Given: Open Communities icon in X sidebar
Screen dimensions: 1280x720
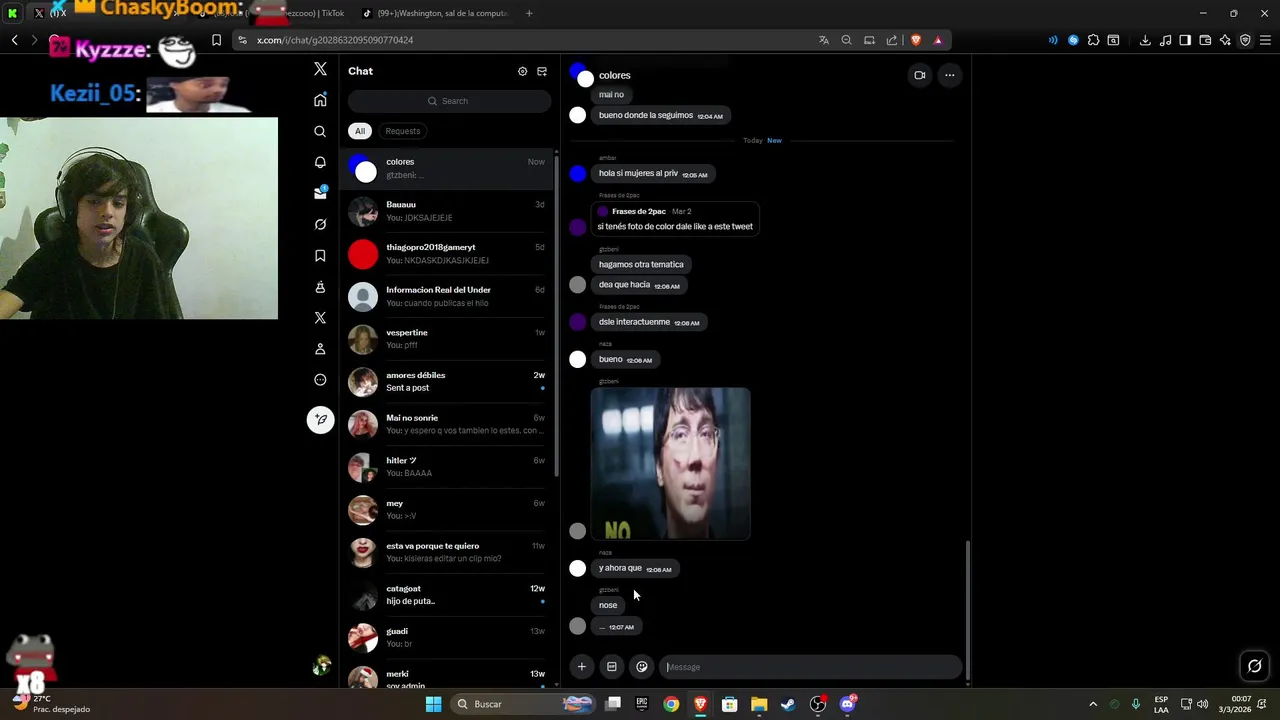Looking at the screenshot, I should click(x=320, y=287).
